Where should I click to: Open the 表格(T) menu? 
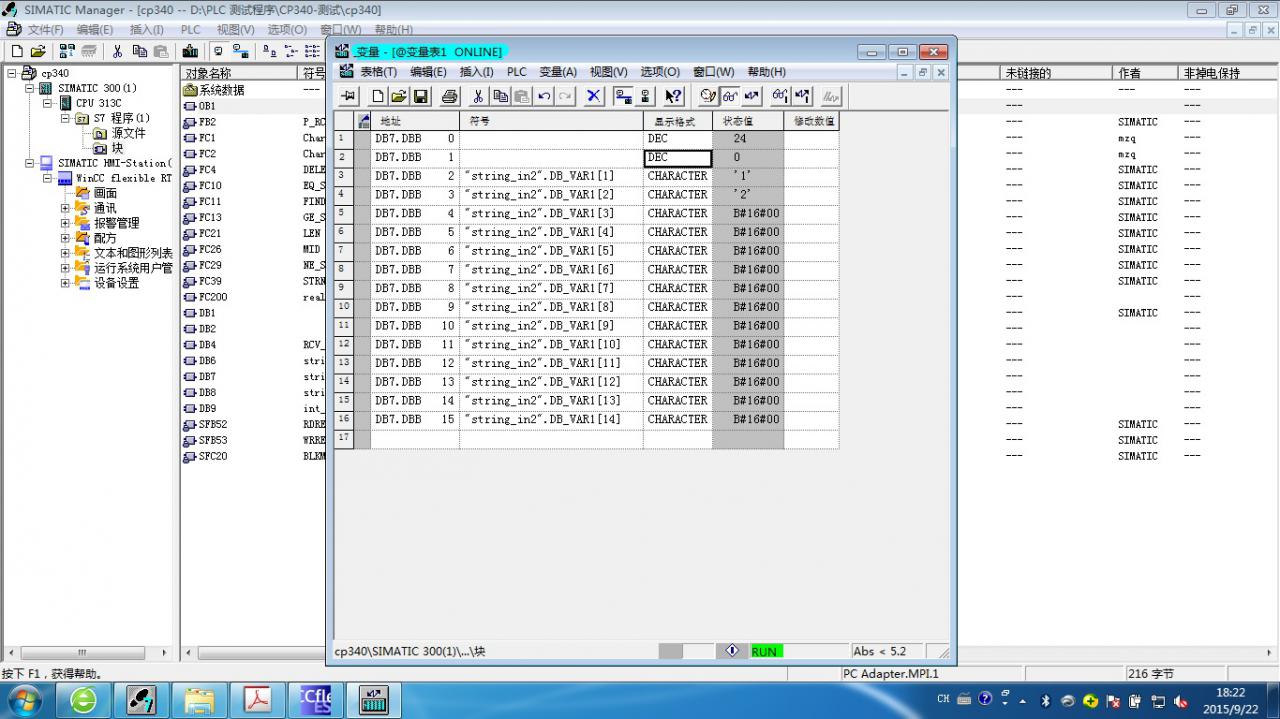click(x=378, y=72)
